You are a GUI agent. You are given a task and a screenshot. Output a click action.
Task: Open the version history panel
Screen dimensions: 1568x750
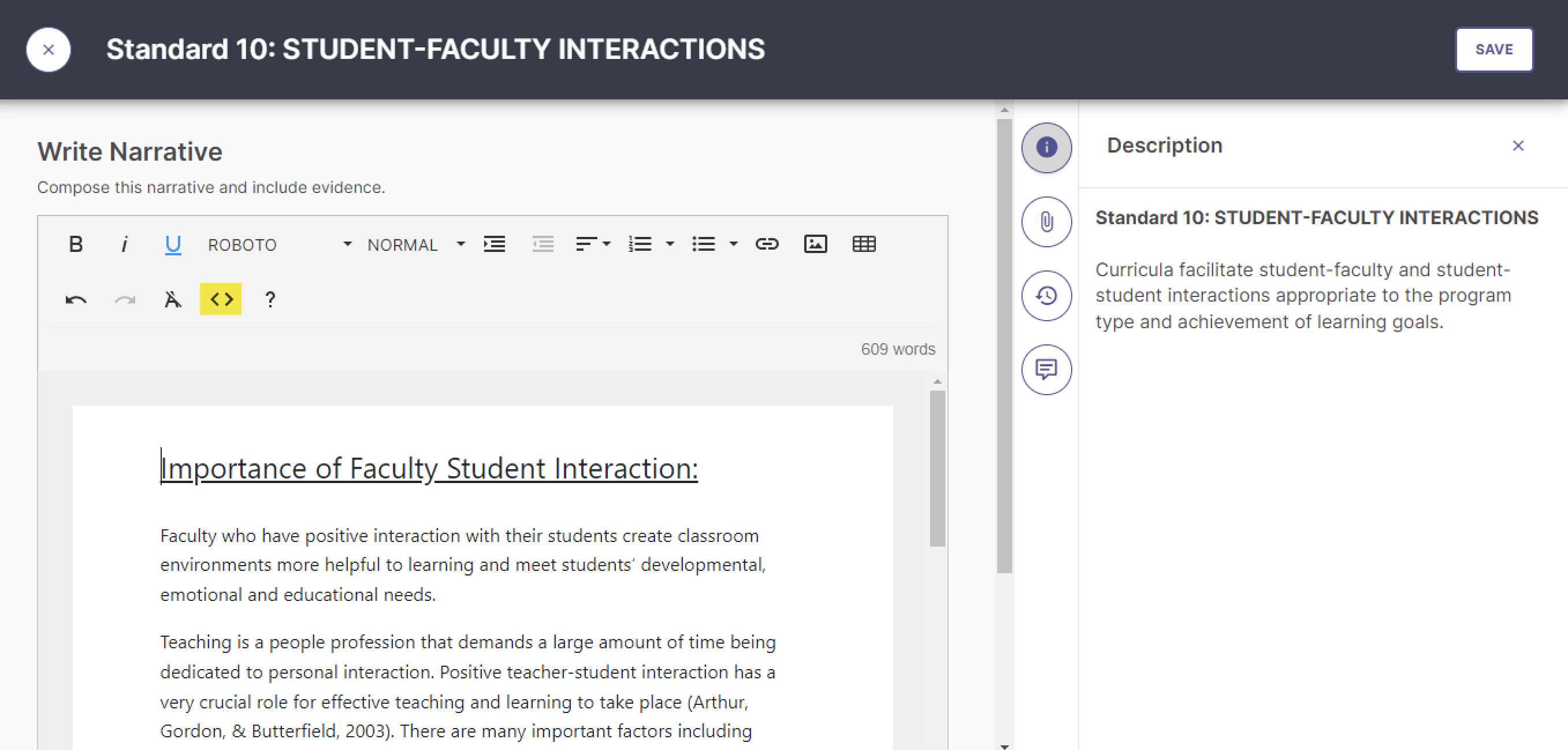[x=1047, y=296]
